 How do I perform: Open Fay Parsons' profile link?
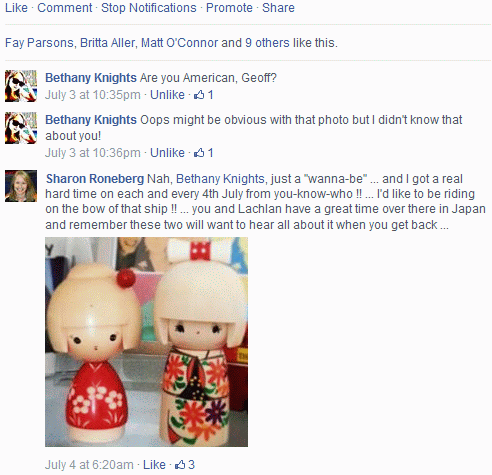39,43
